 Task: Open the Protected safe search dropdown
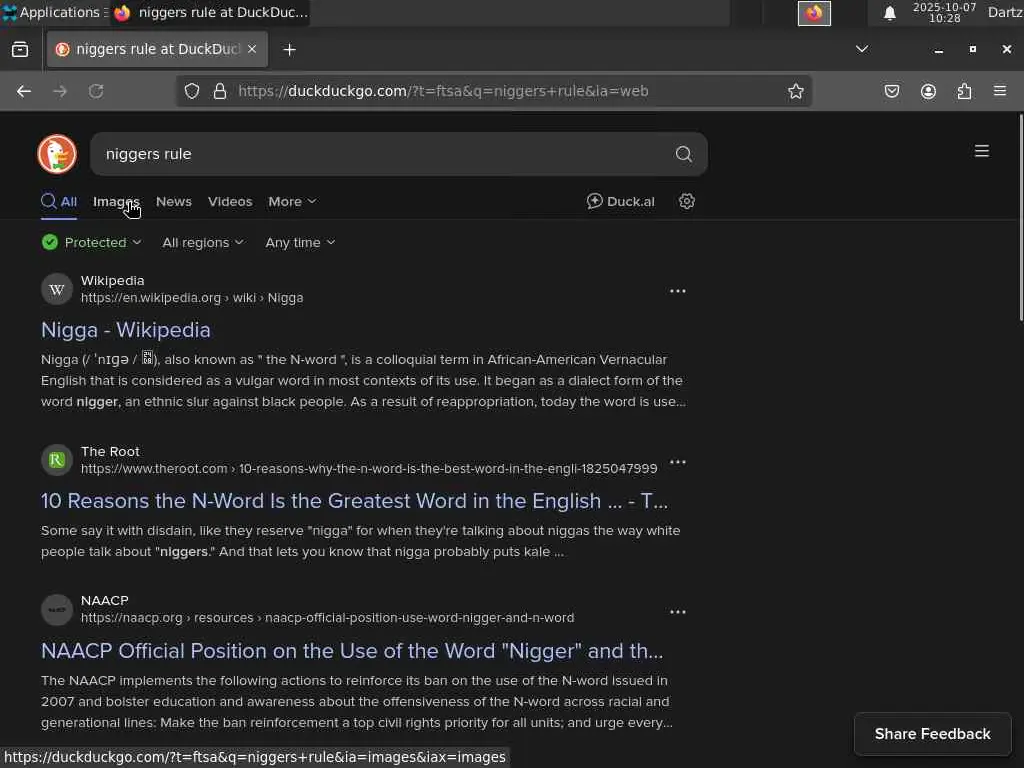point(92,242)
